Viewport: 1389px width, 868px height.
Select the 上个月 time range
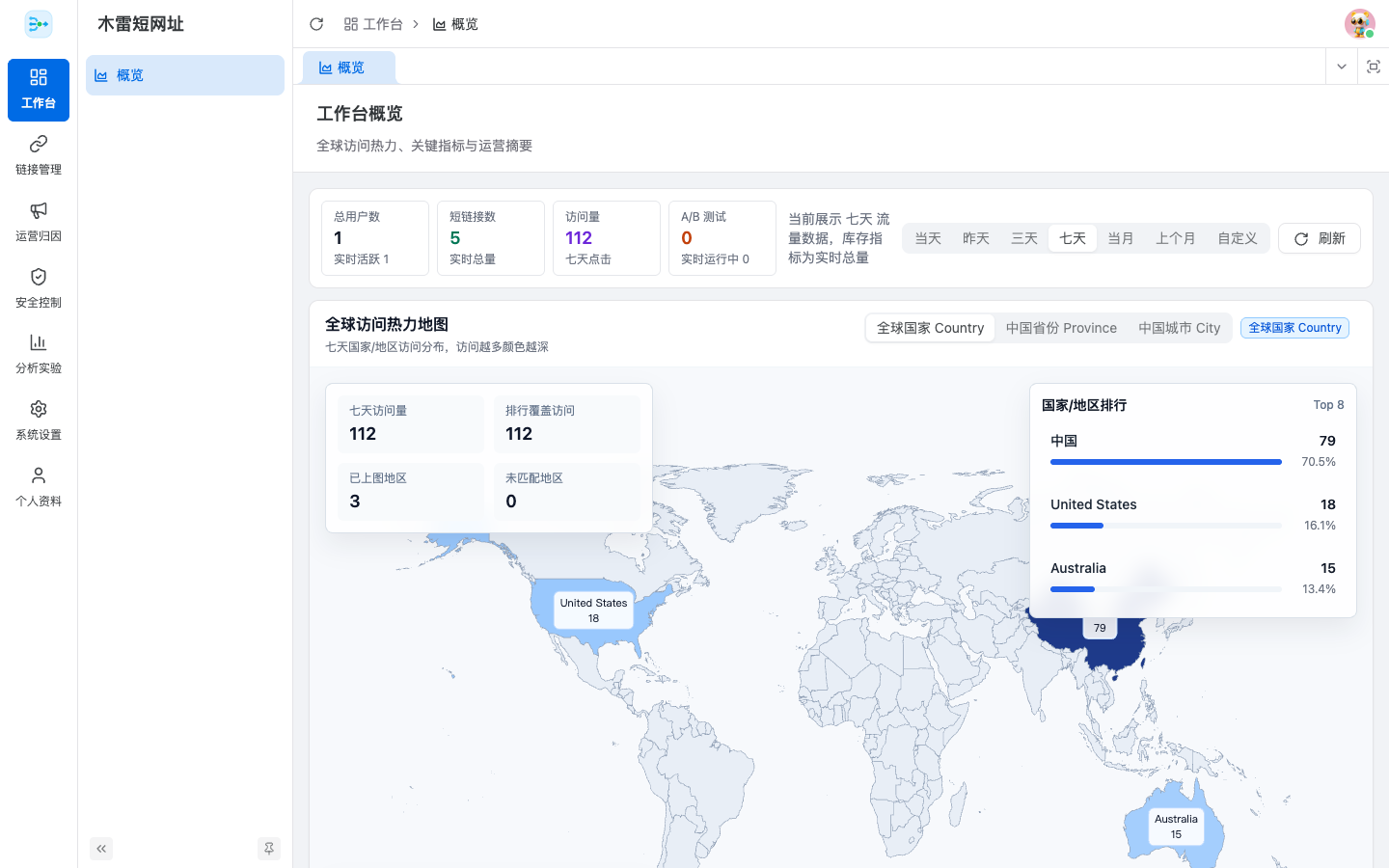click(x=1176, y=238)
